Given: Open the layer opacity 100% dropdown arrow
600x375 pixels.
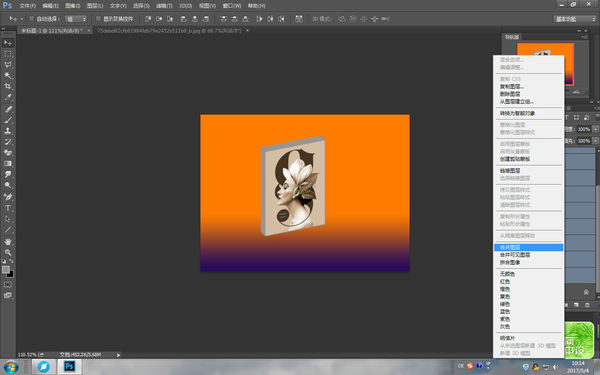Looking at the screenshot, I should (595, 129).
